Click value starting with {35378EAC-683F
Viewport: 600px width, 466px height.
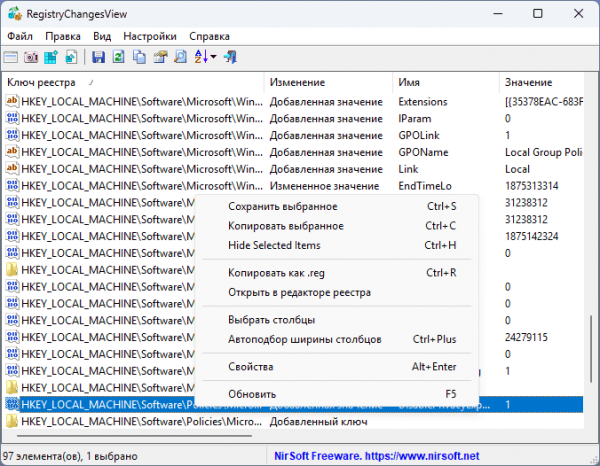coord(544,102)
